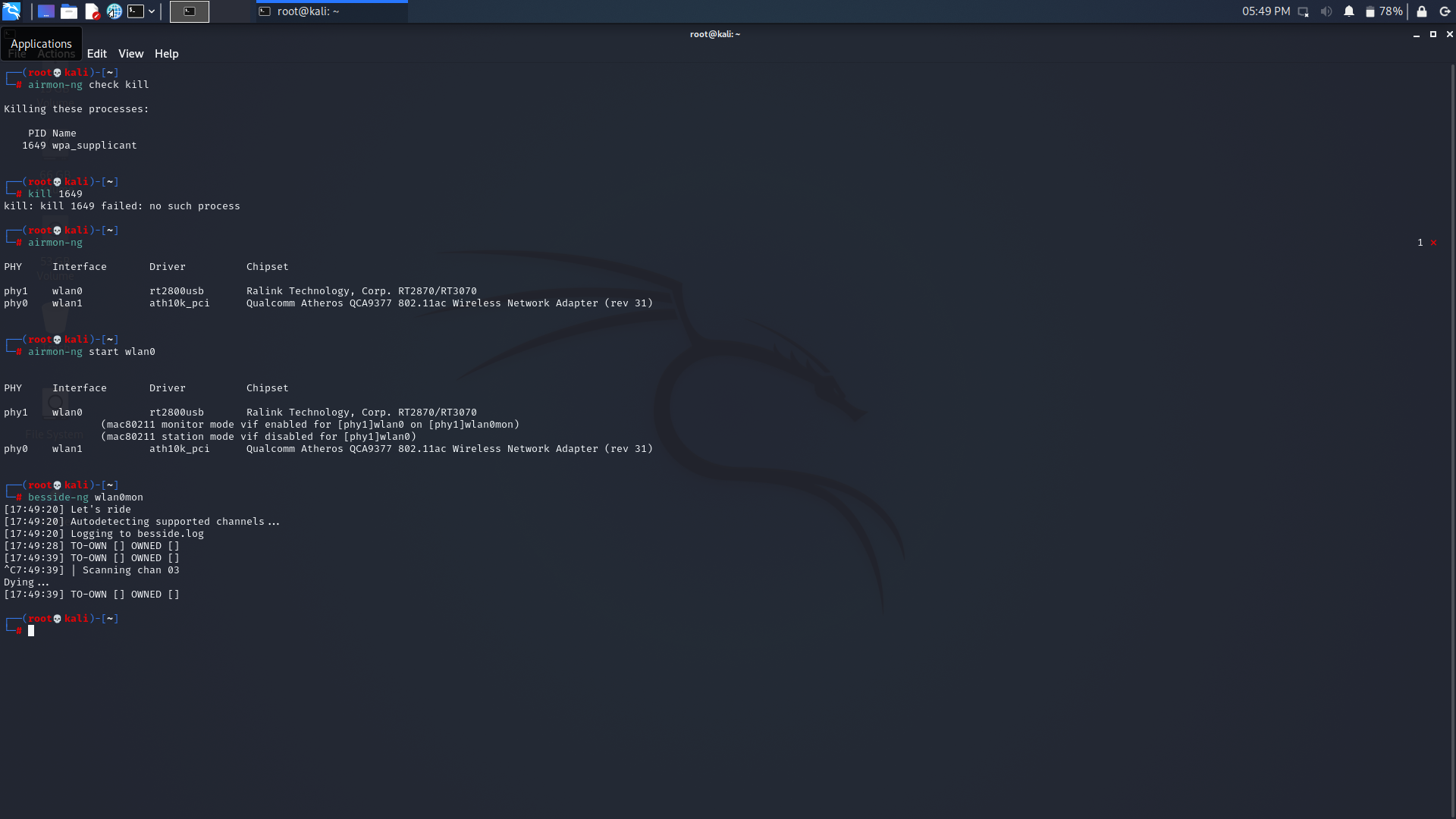The height and width of the screenshot is (819, 1456).
Task: Click the log out session icon
Action: pyautogui.click(x=1445, y=11)
